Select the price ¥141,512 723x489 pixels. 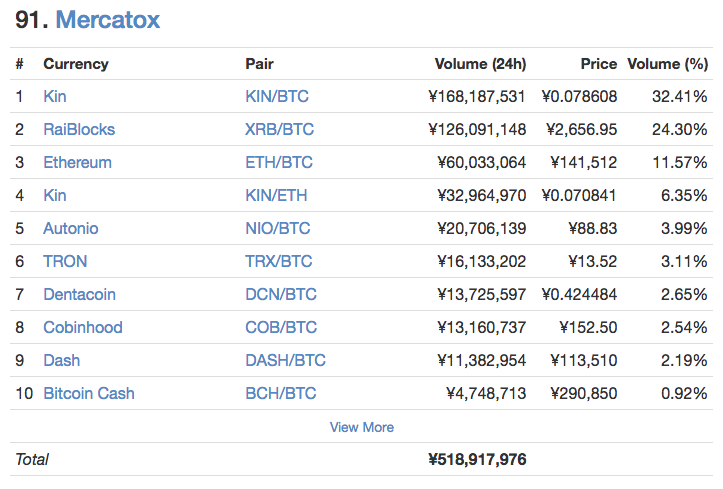point(584,163)
